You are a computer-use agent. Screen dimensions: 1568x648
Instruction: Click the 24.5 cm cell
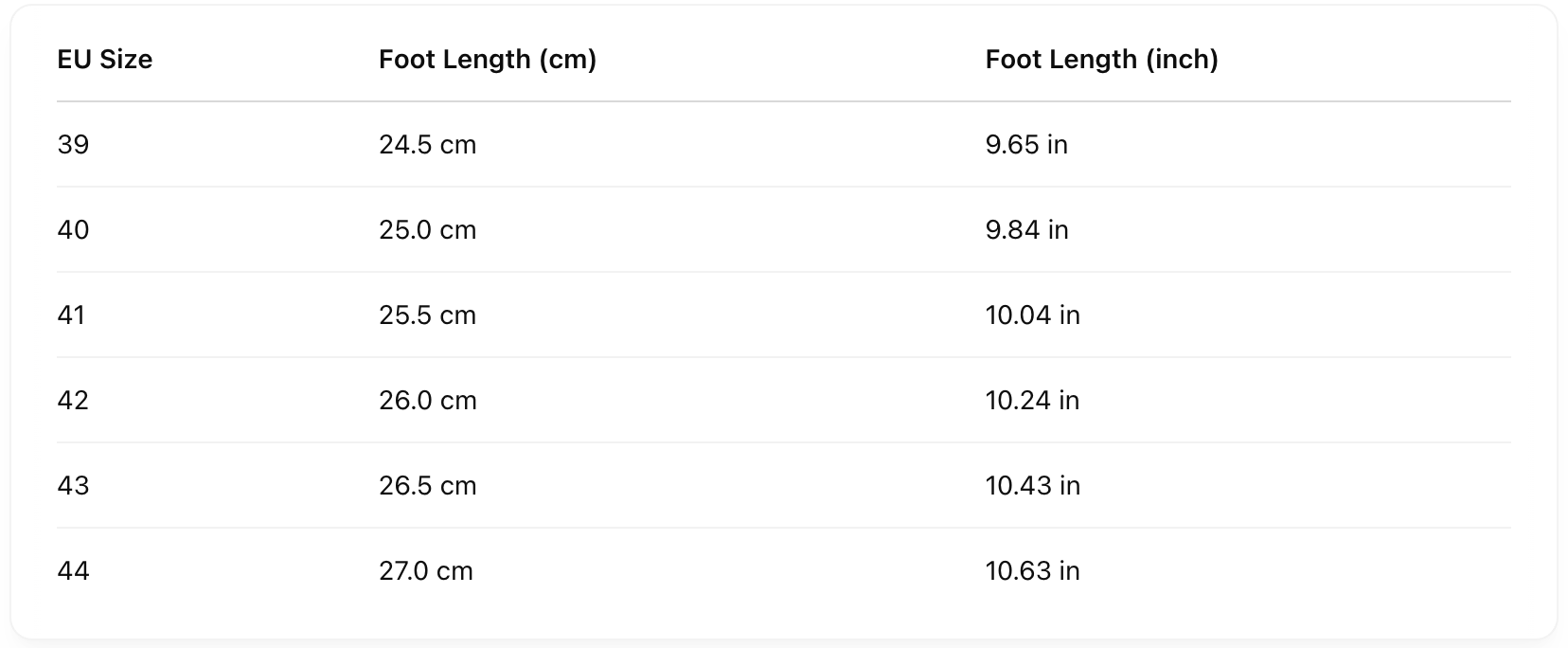click(x=427, y=145)
